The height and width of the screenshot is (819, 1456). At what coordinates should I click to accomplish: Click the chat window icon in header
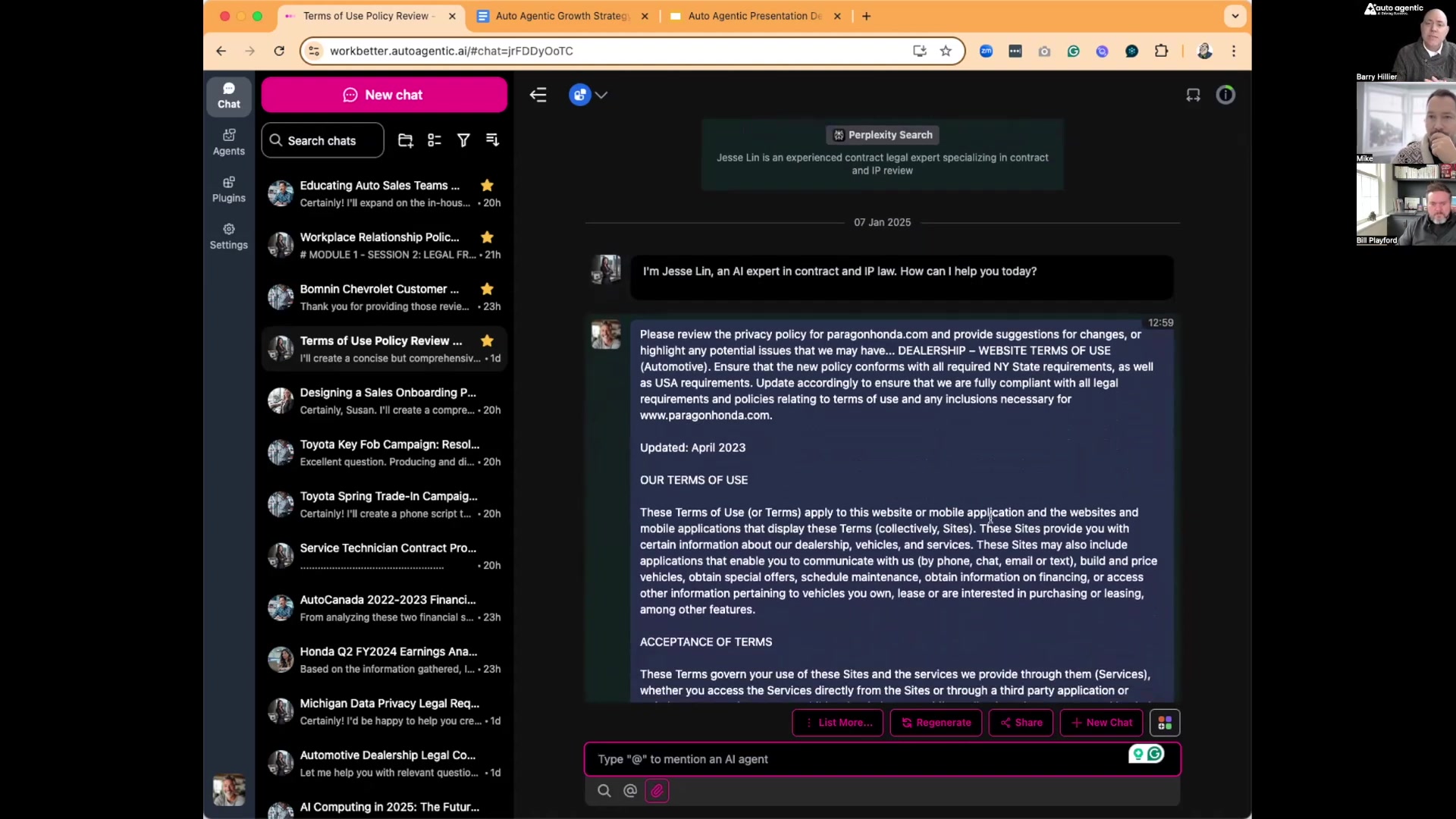(x=1193, y=95)
